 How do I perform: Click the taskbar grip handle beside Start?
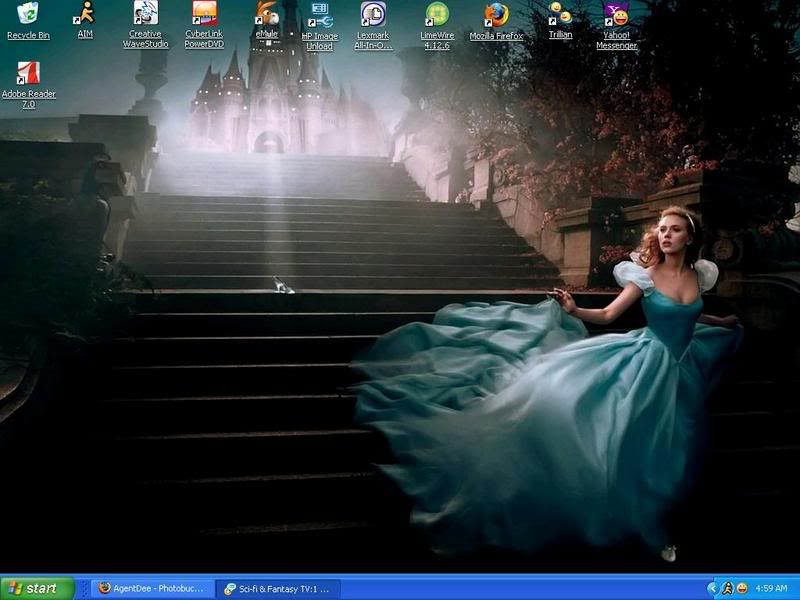[84, 588]
